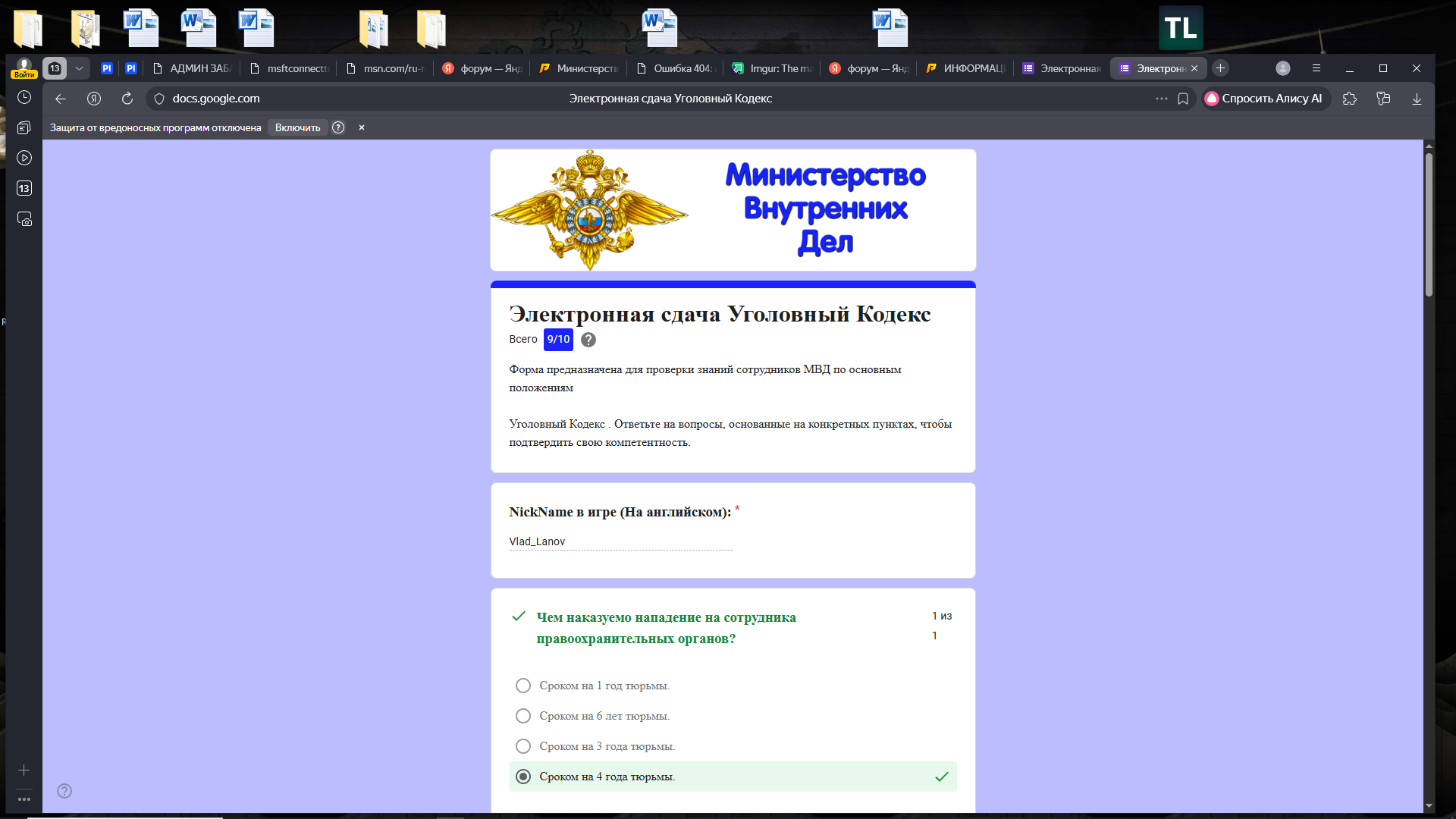
Task: Bookmark this page via bookmark icon
Action: point(1183,99)
